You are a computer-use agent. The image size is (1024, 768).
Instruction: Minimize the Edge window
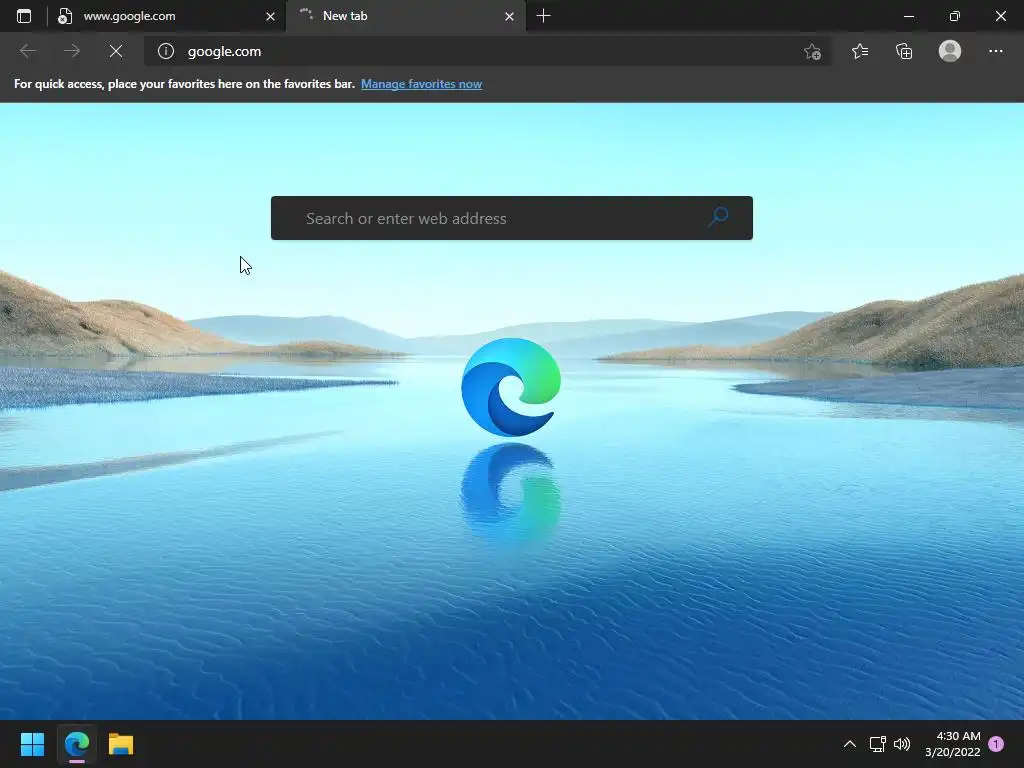coord(908,16)
